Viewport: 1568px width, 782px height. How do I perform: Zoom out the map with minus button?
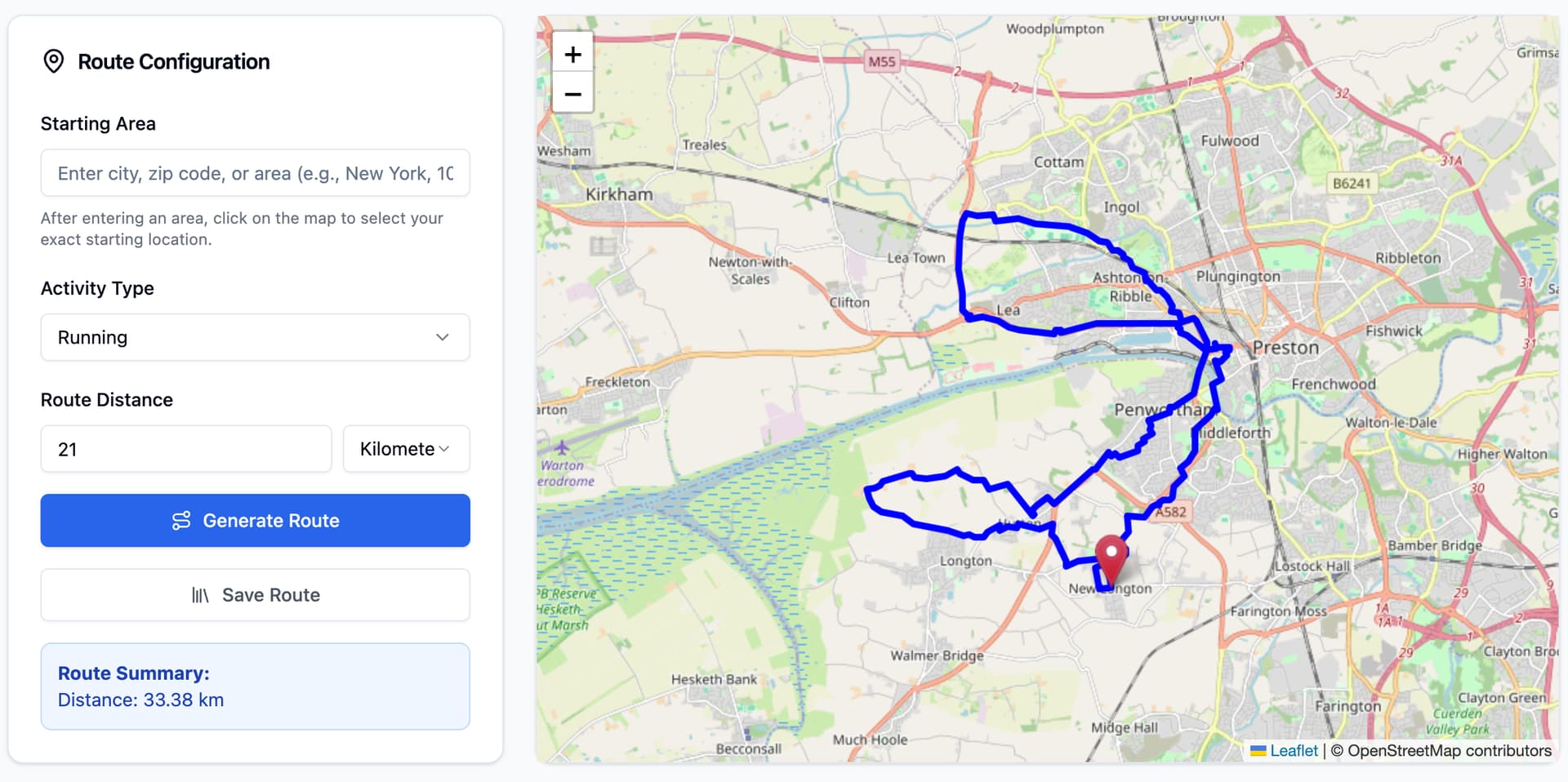[572, 93]
